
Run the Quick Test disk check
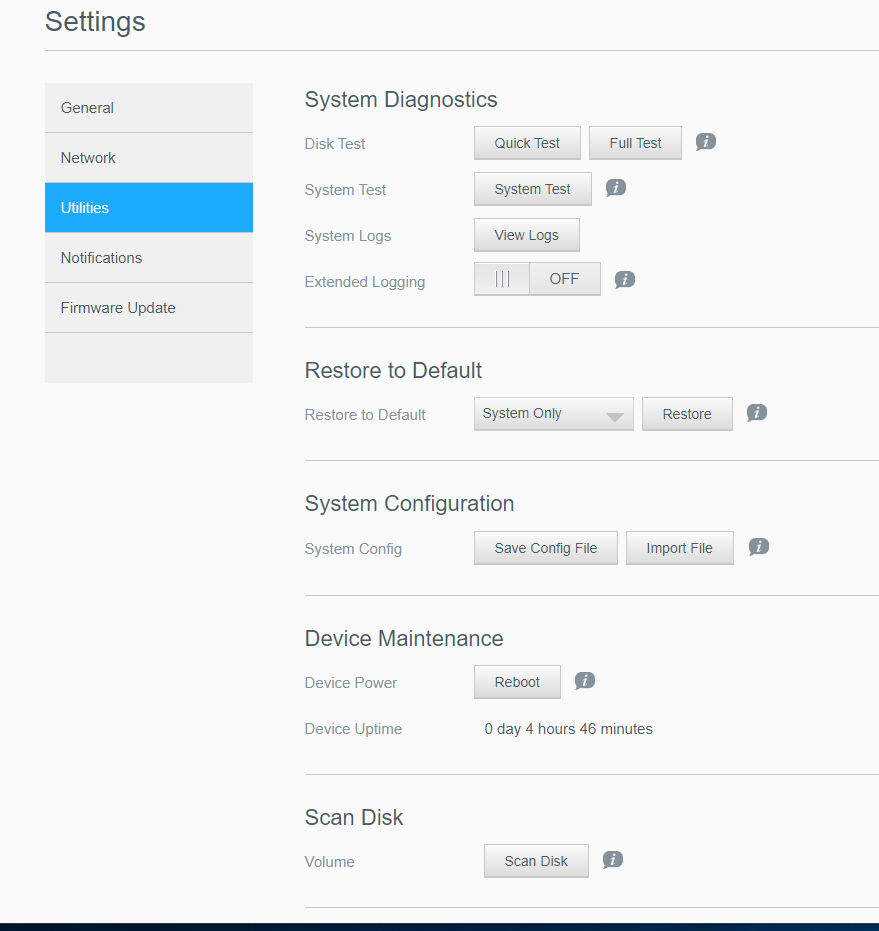tap(527, 143)
